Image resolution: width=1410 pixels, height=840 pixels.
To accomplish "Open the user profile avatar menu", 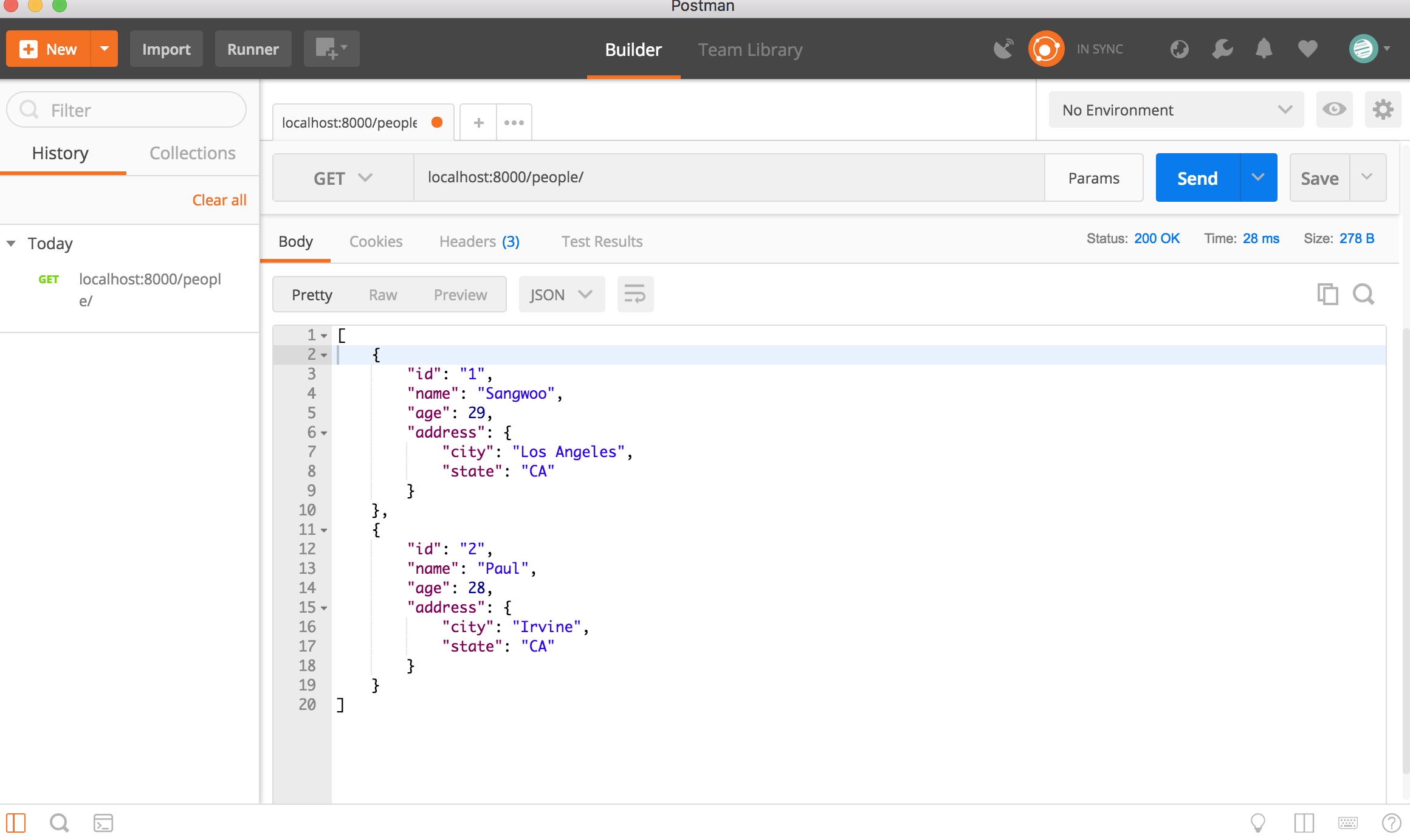I will [x=1369, y=49].
